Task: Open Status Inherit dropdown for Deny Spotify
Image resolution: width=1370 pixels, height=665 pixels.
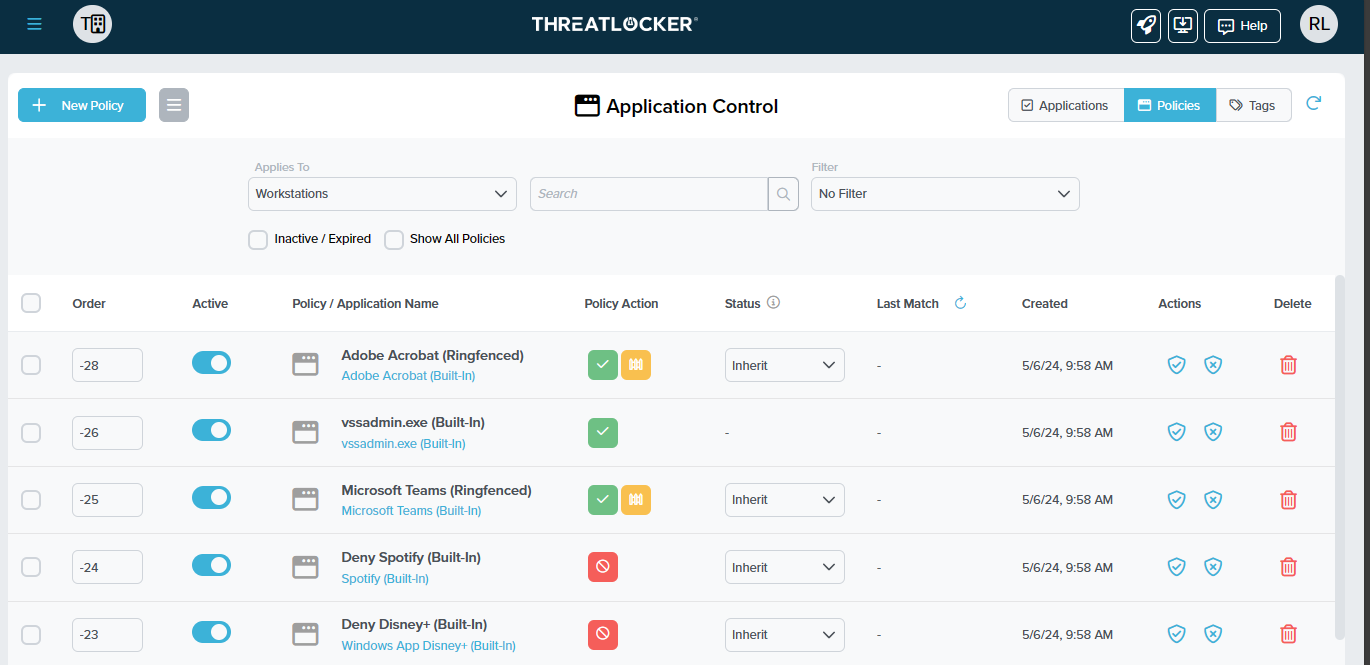Action: pos(785,567)
